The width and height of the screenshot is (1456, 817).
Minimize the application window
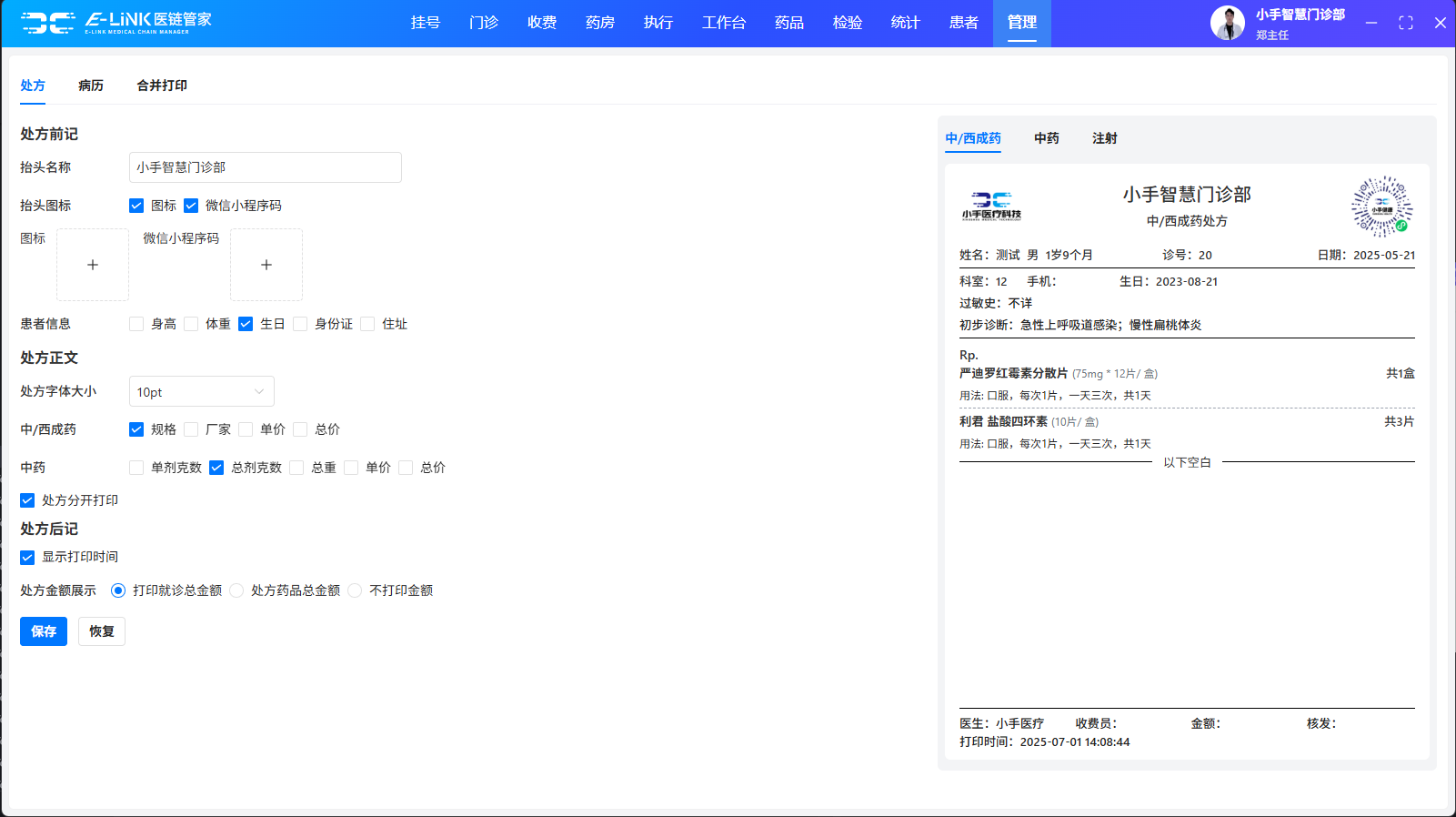coord(1371,23)
